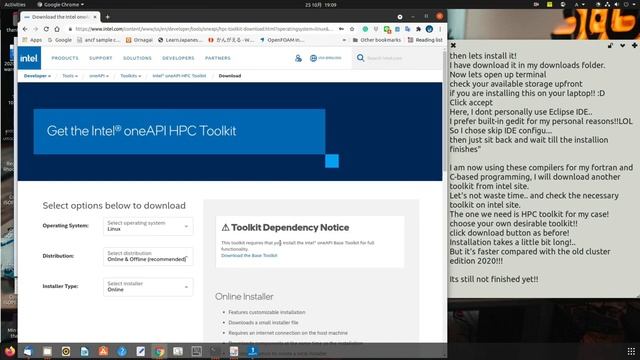640x360 pixels.
Task: Open the PARTNERS menu
Action: [x=218, y=58]
